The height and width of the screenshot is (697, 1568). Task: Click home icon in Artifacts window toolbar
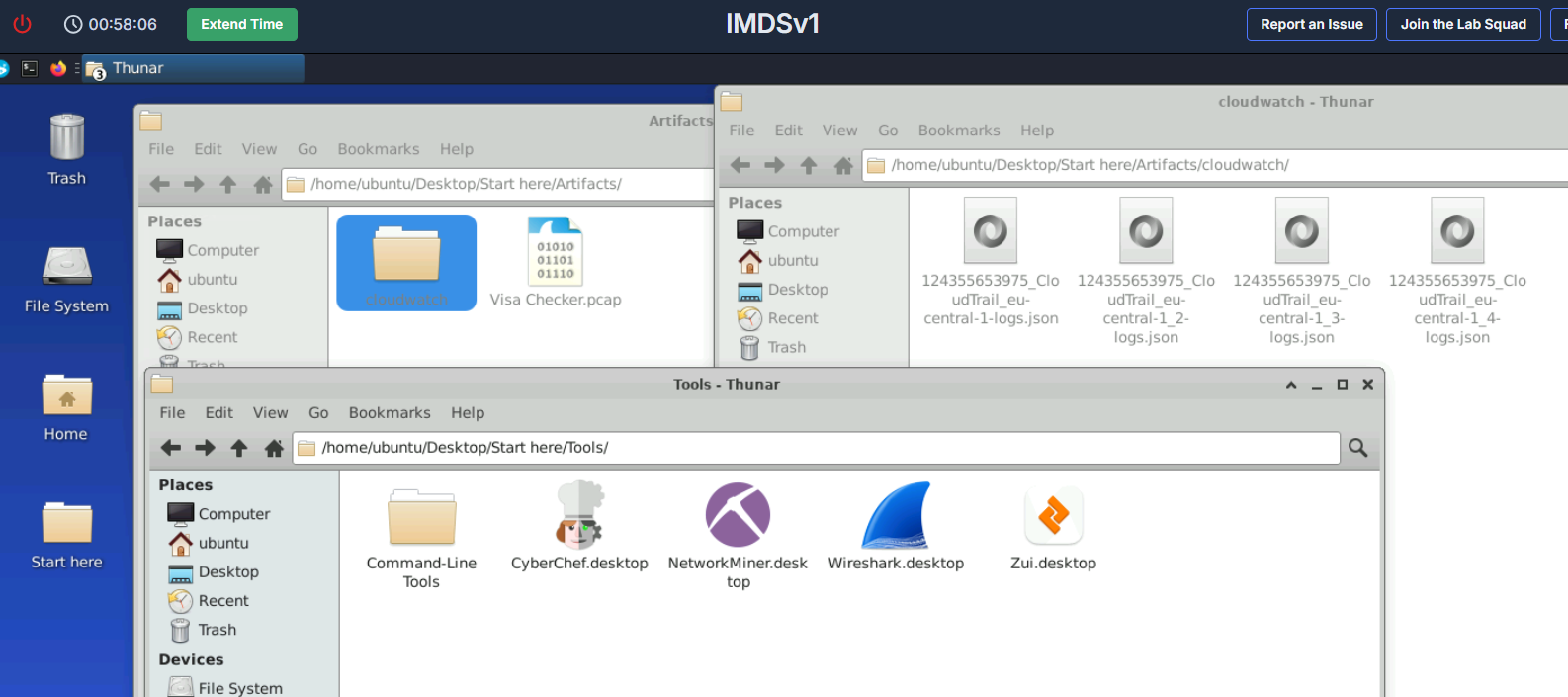coord(263,184)
